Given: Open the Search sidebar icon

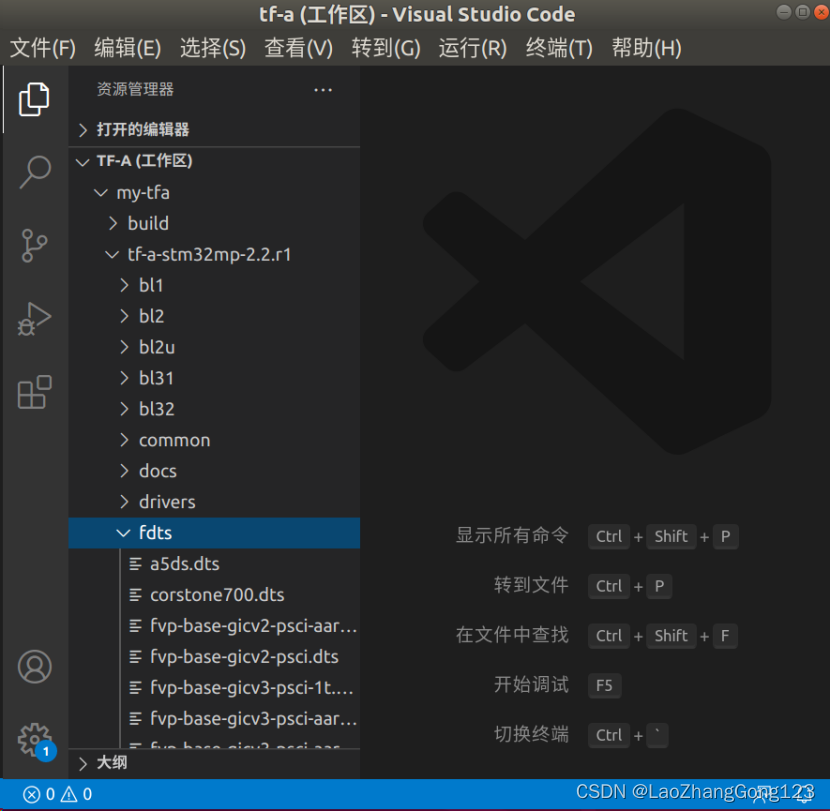Looking at the screenshot, I should click(34, 172).
